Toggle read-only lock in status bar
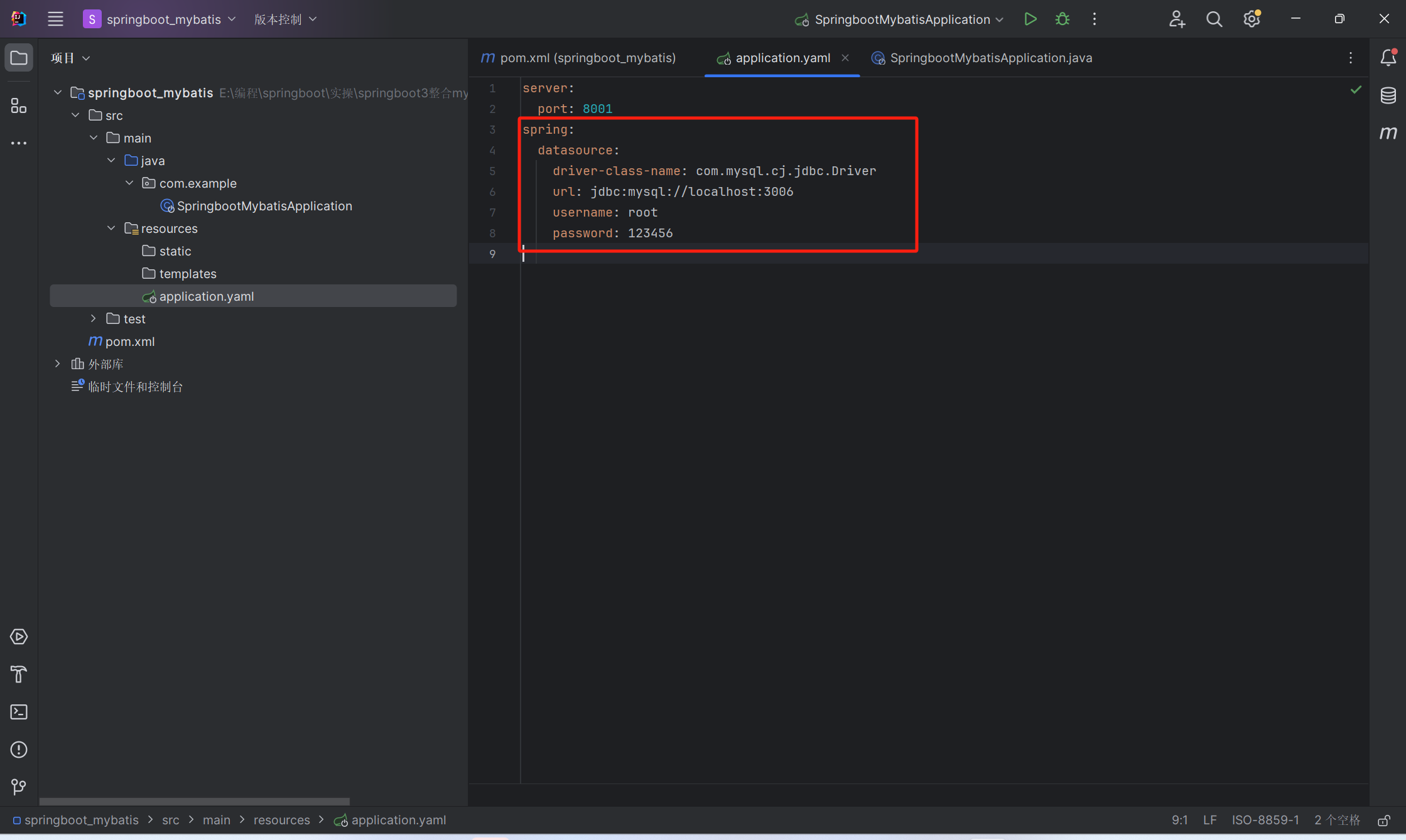This screenshot has width=1406, height=840. 1383,821
